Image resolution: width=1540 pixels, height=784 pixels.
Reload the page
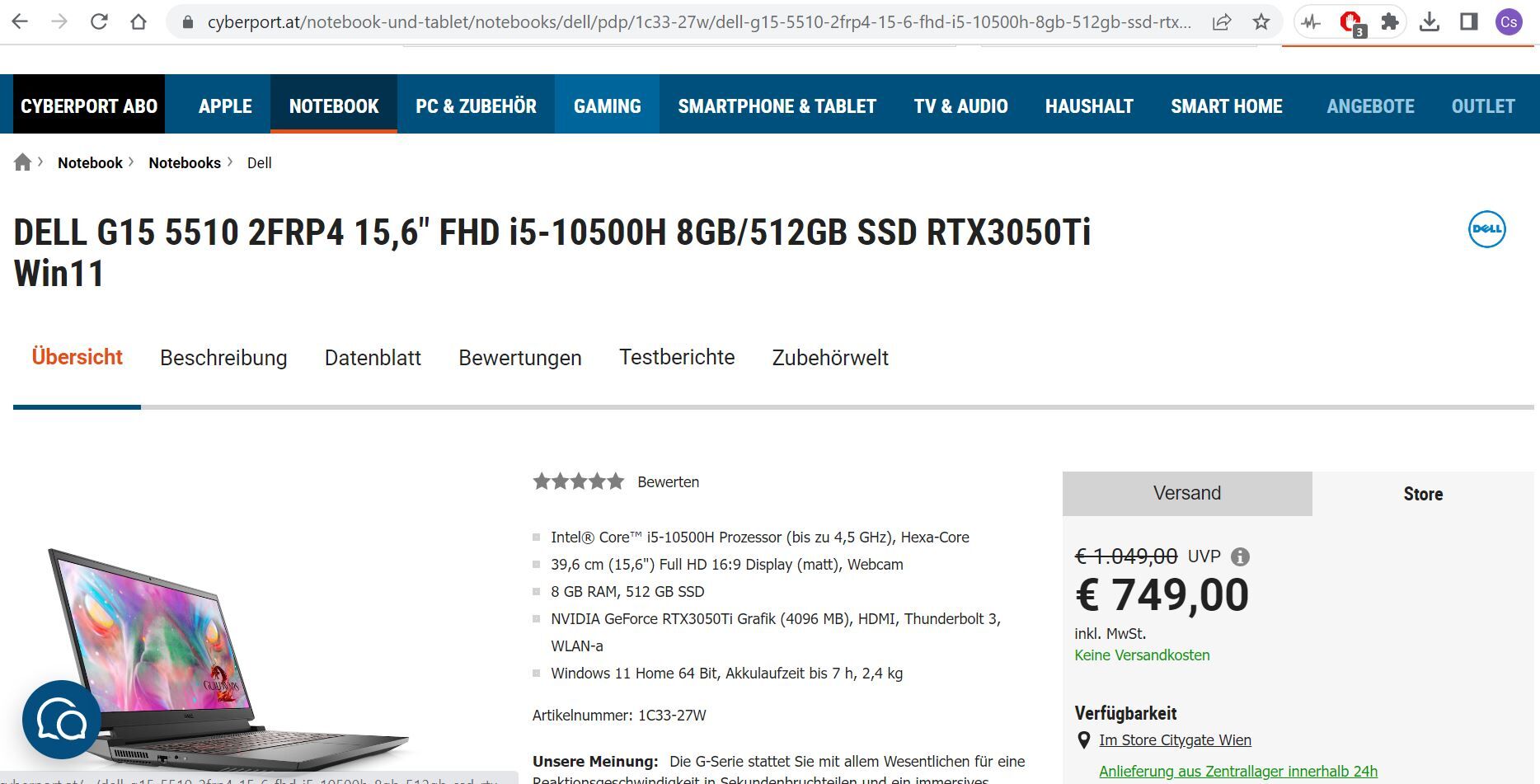click(99, 22)
